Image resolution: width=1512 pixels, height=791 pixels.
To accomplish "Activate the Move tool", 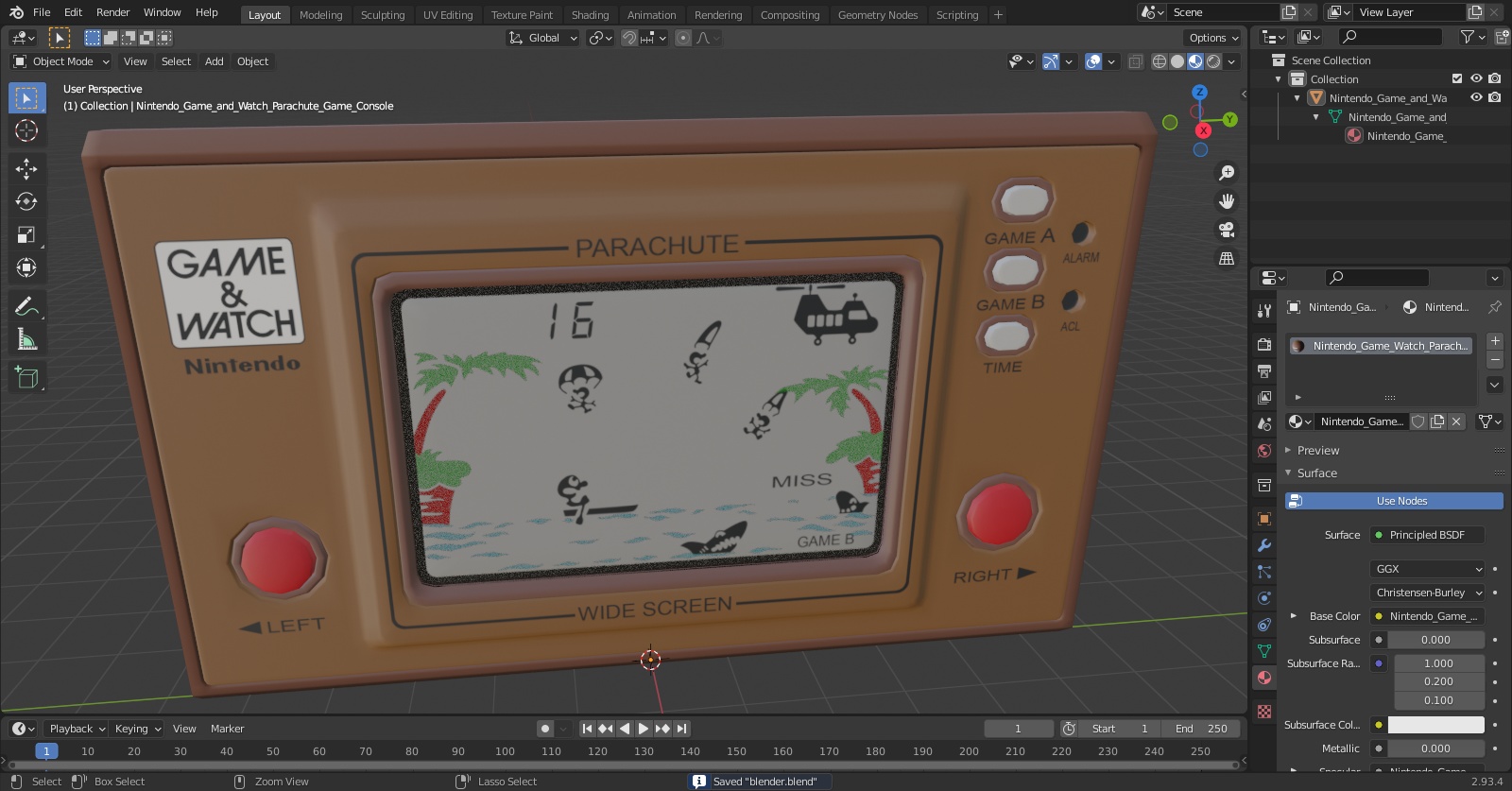I will click(x=26, y=168).
